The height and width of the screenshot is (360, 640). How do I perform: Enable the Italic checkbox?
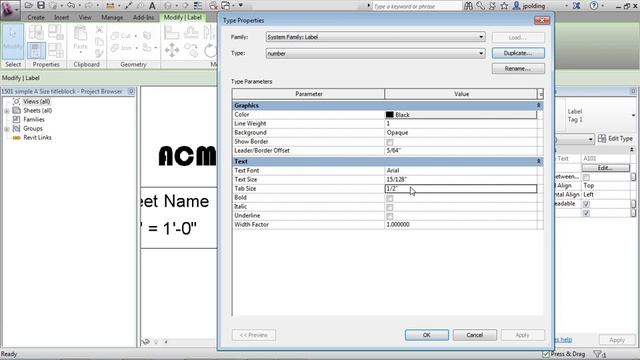click(x=390, y=207)
